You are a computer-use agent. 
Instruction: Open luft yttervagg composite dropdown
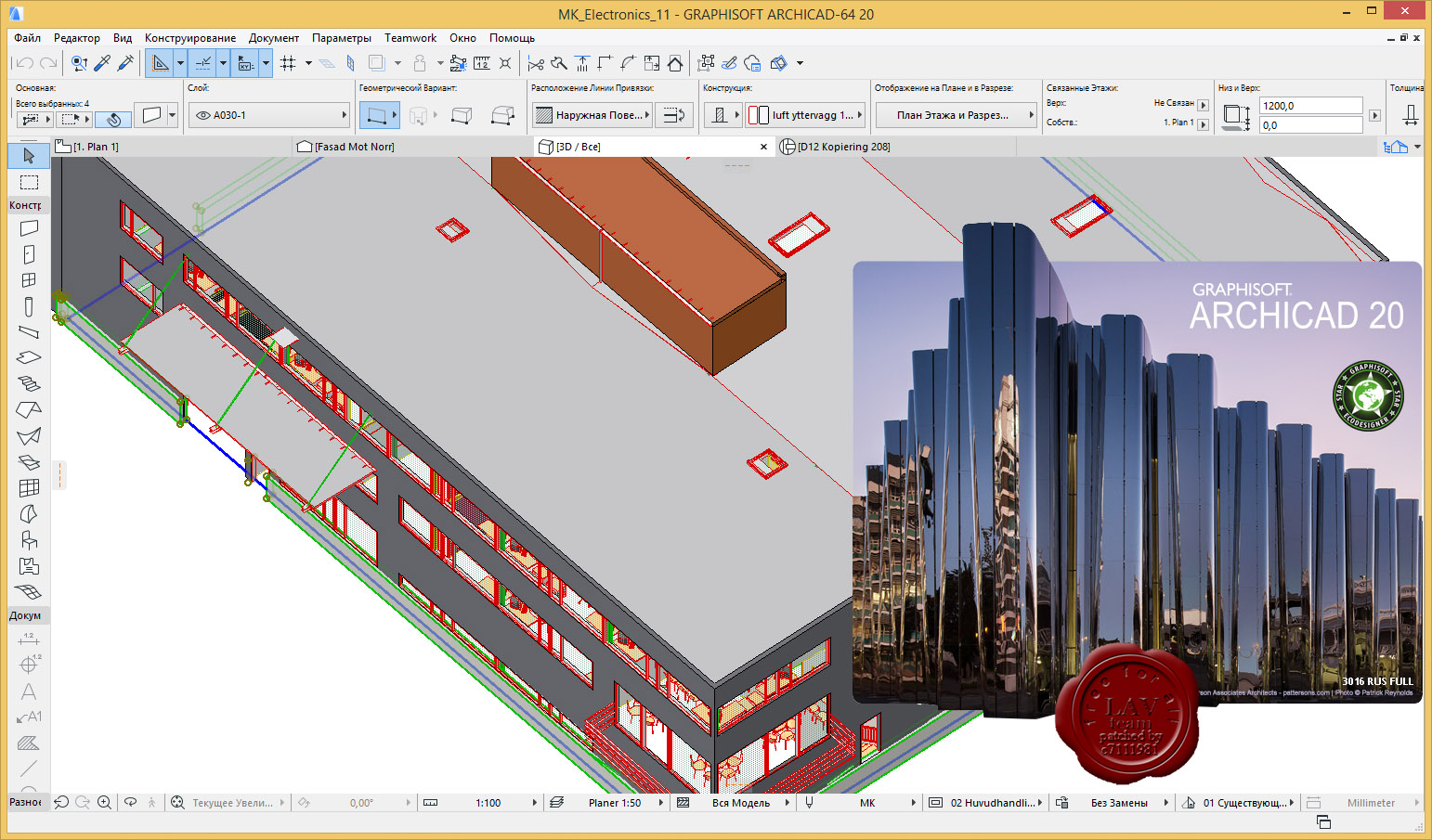point(805,115)
